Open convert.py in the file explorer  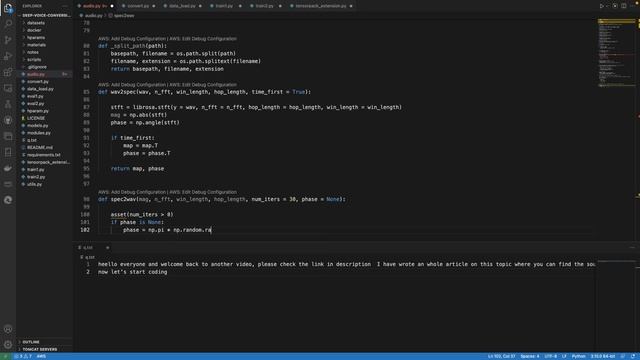click(x=45, y=82)
